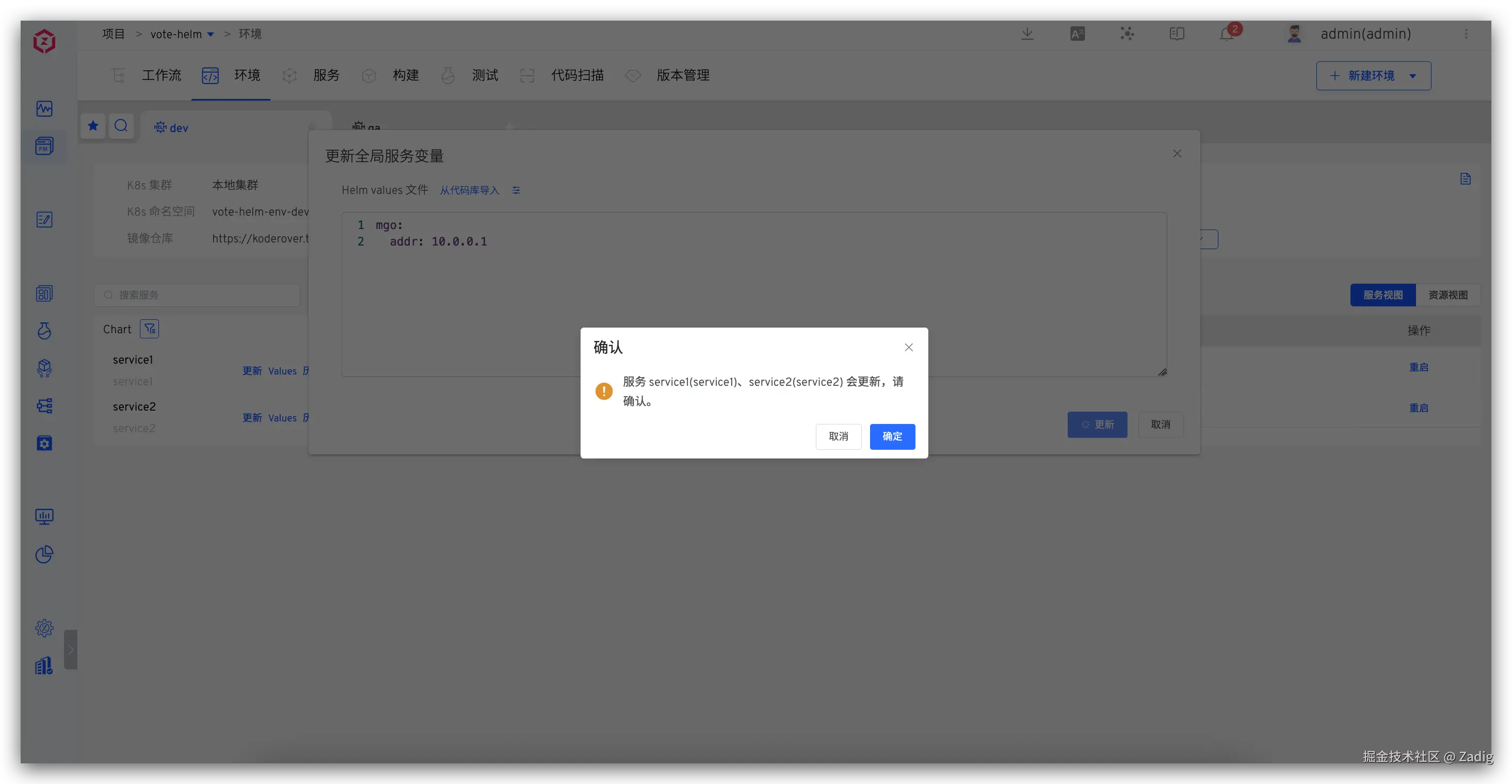Image resolution: width=1512 pixels, height=784 pixels.
Task: Open the settings gear in sidebar
Action: 44,628
